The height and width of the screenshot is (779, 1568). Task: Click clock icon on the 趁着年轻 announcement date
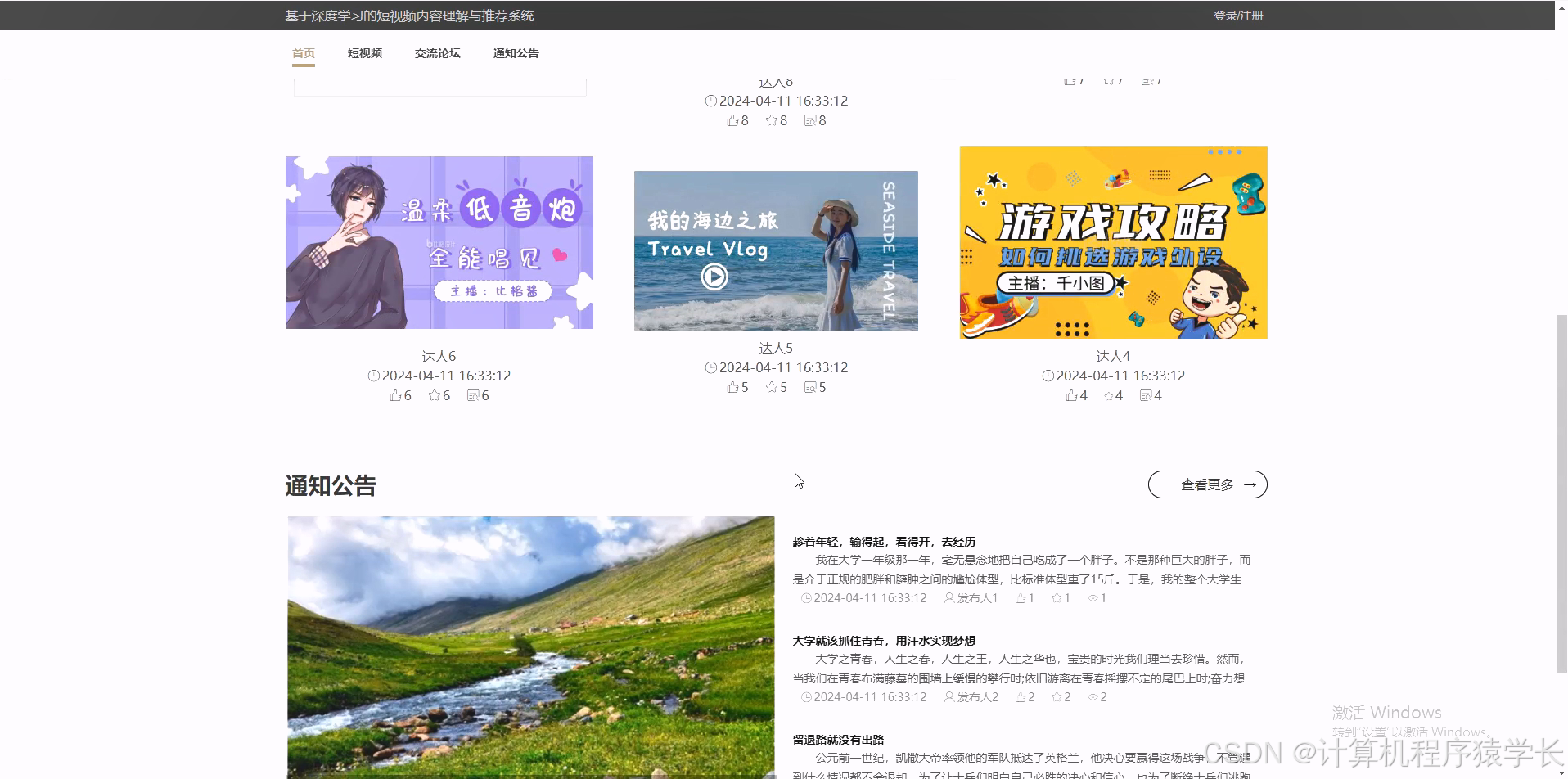click(x=807, y=598)
